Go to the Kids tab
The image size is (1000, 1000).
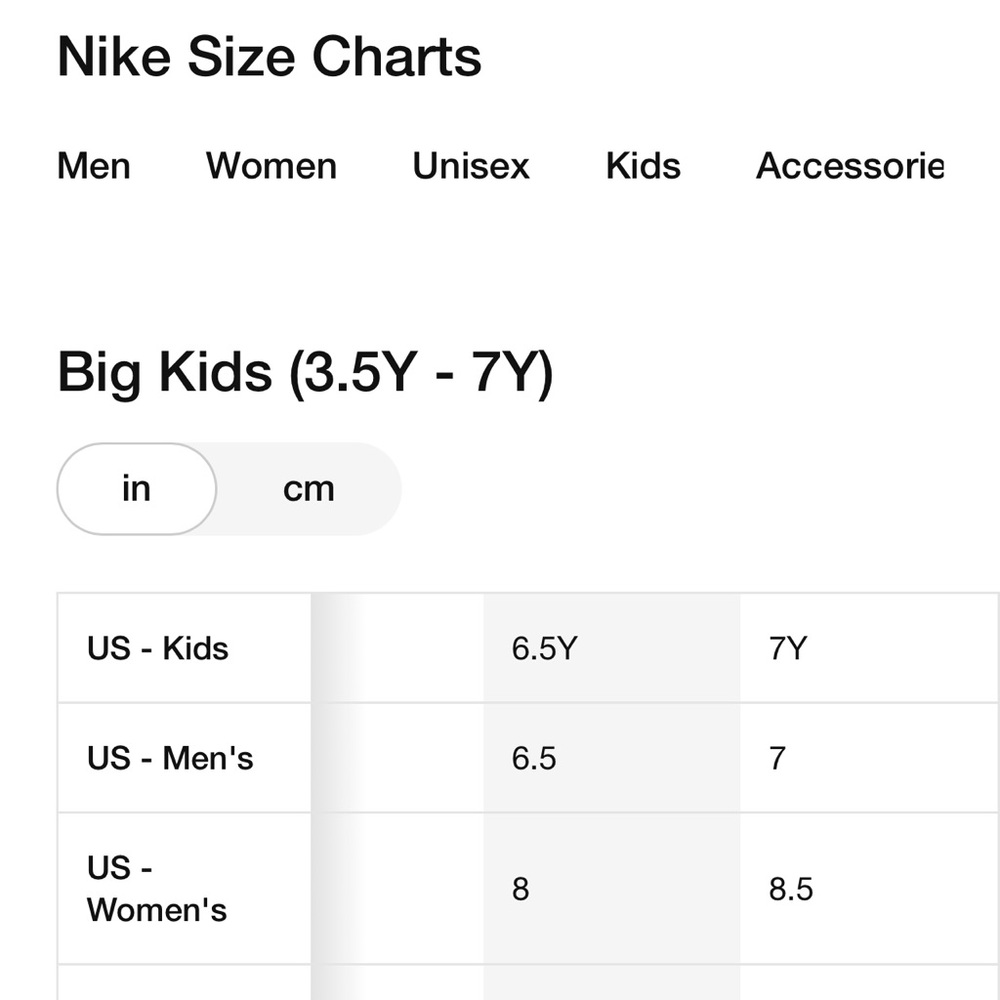pos(643,166)
